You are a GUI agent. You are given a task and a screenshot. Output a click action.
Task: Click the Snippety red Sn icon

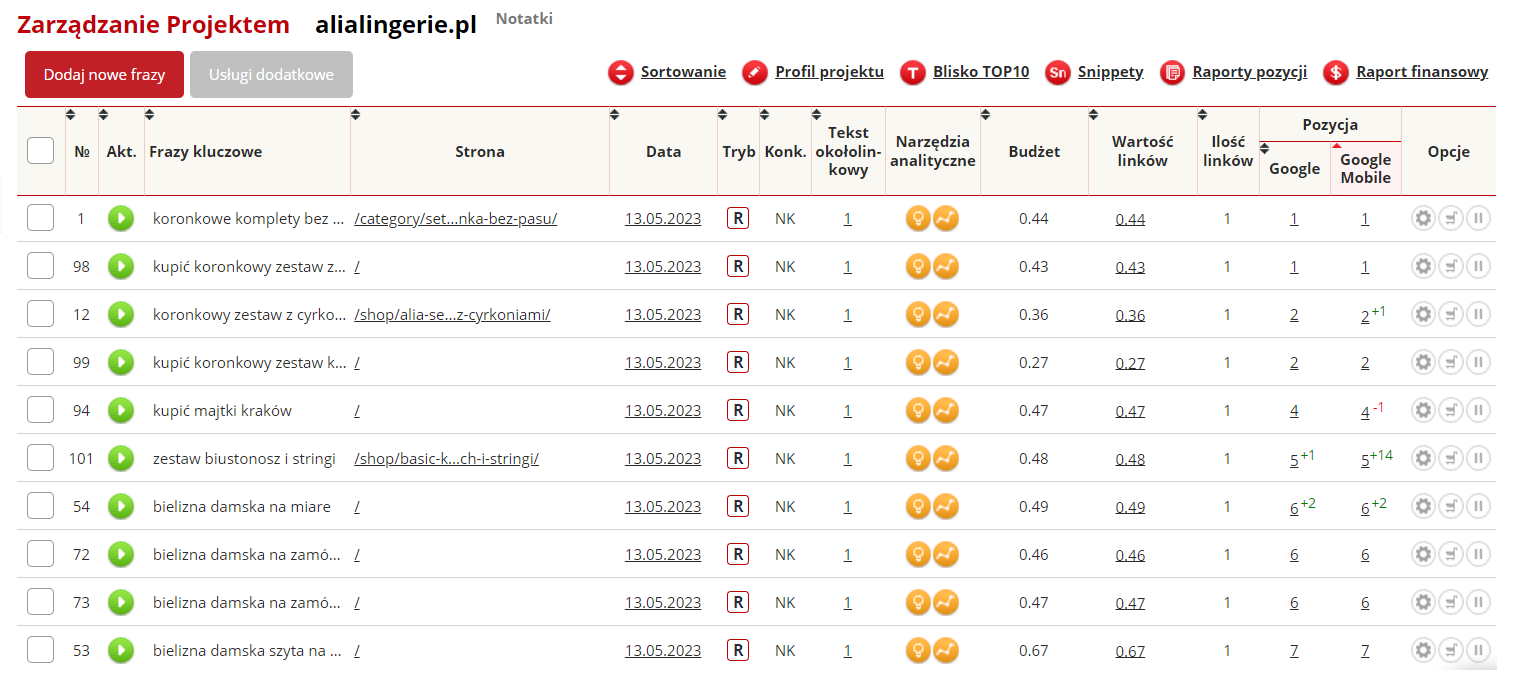point(1058,72)
